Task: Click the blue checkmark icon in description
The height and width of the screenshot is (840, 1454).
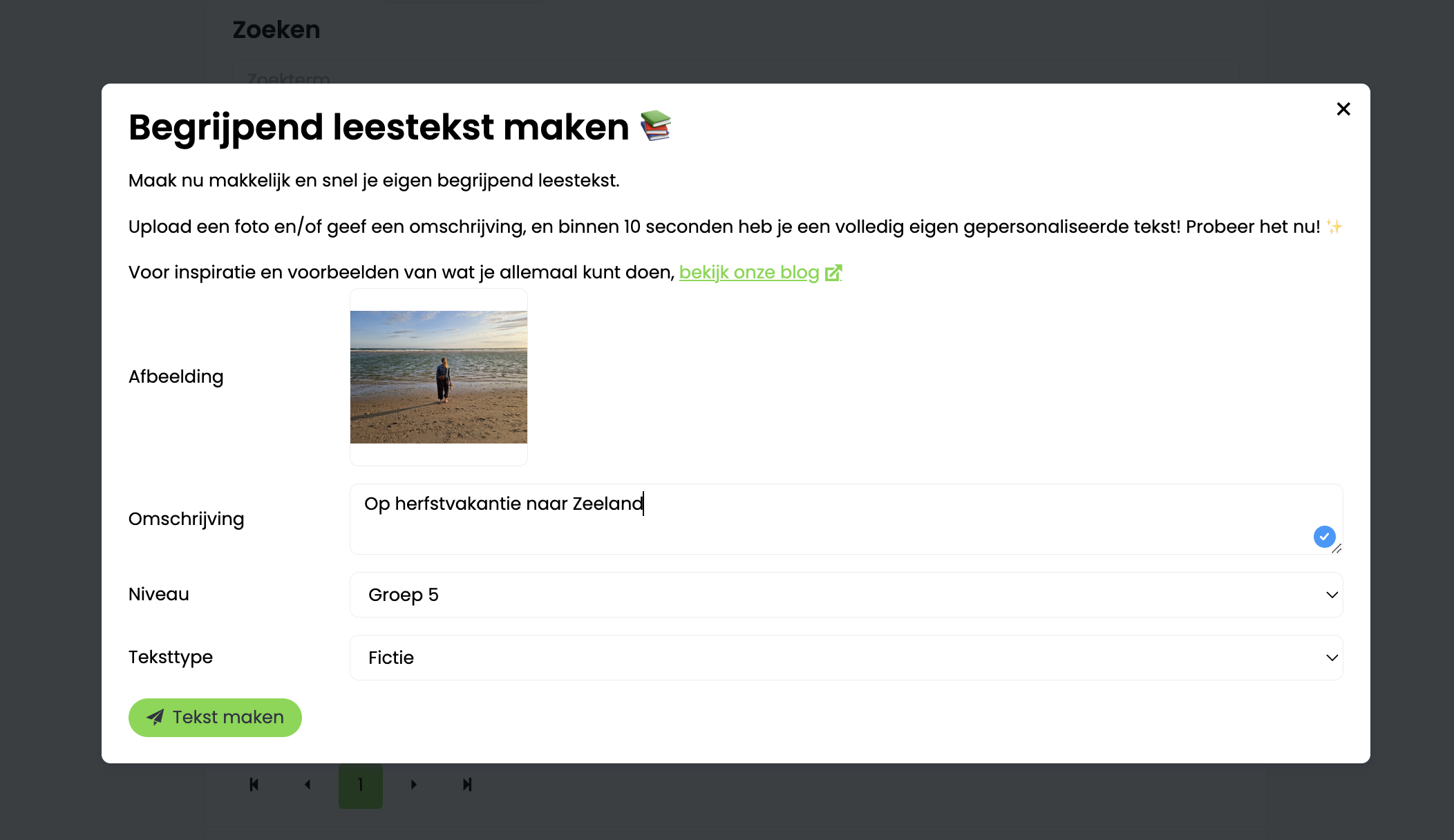Action: [1324, 537]
